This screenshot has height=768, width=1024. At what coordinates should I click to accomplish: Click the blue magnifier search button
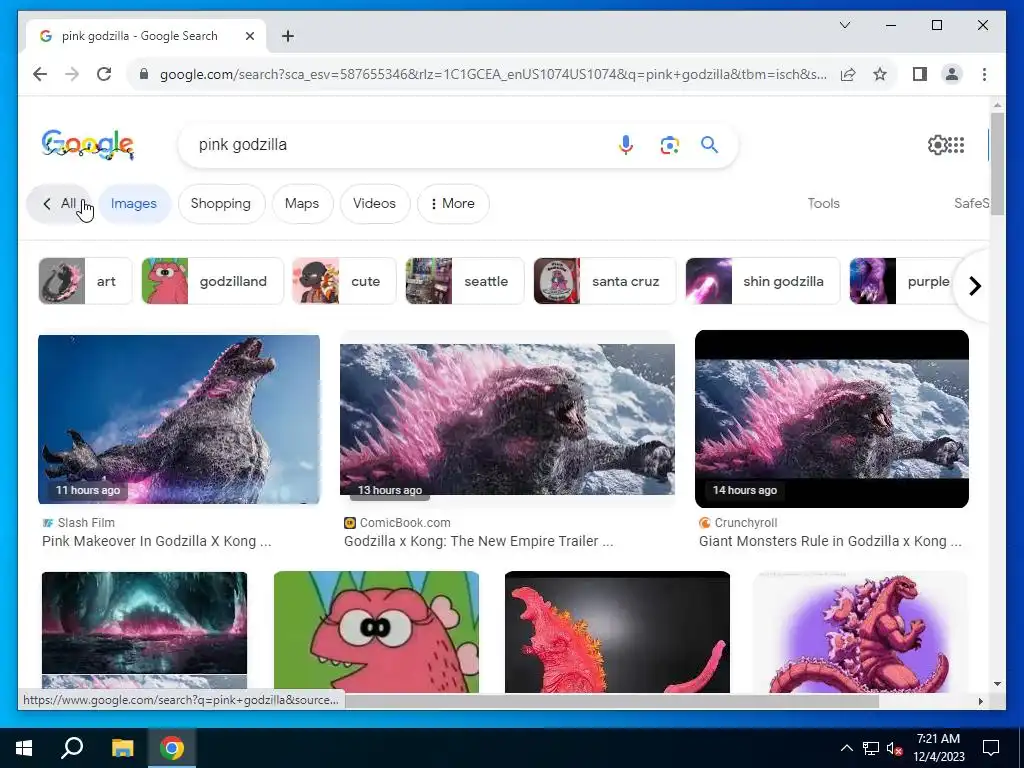pyautogui.click(x=709, y=144)
